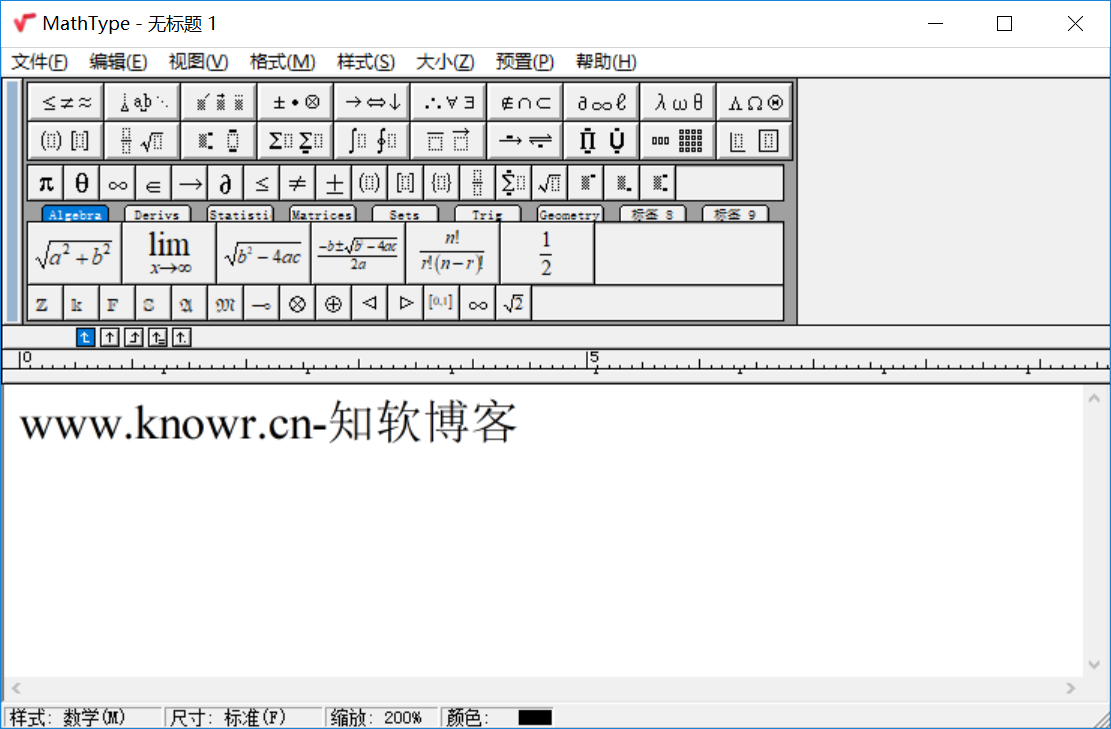
Task: Switch to the Sets tab
Action: tap(405, 214)
